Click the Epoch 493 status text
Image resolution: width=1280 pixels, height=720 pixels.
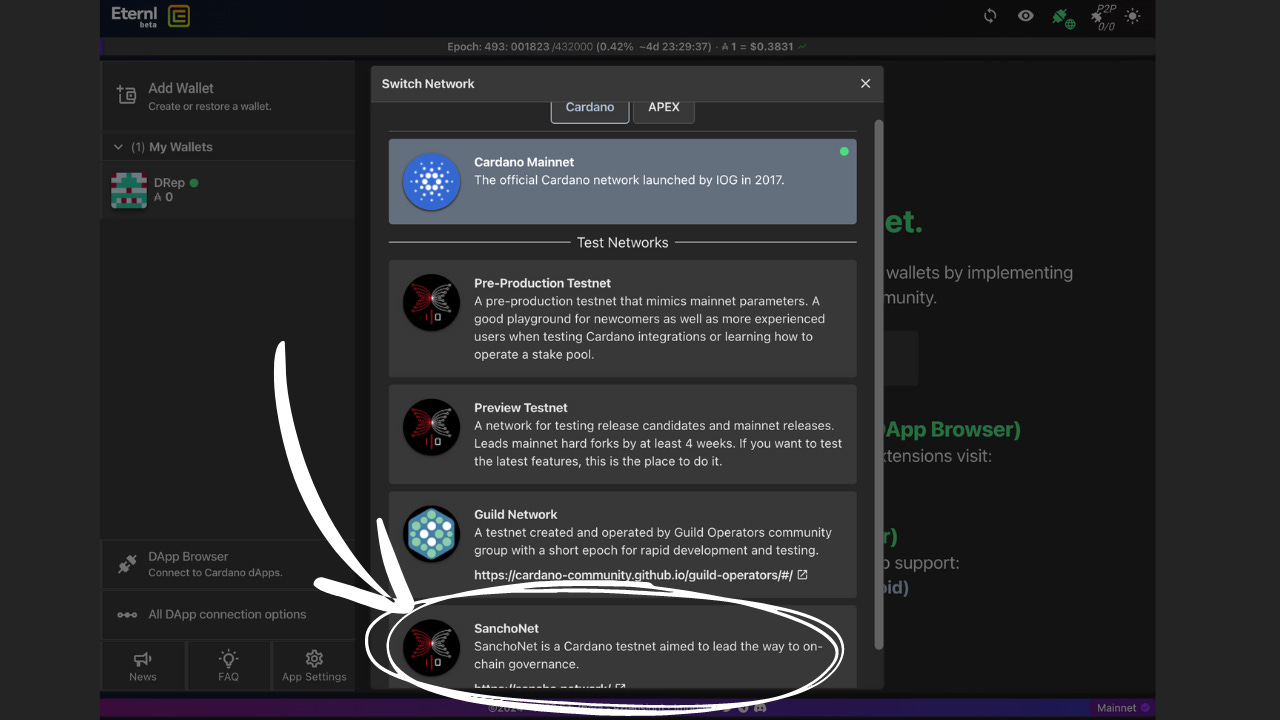click(x=627, y=47)
